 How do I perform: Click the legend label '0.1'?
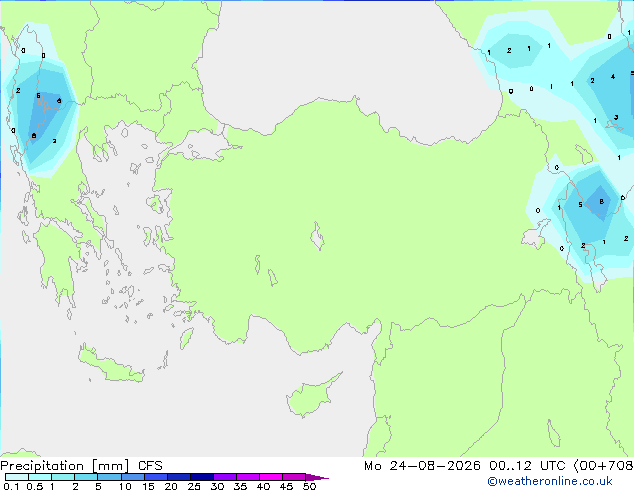pyautogui.click(x=11, y=486)
